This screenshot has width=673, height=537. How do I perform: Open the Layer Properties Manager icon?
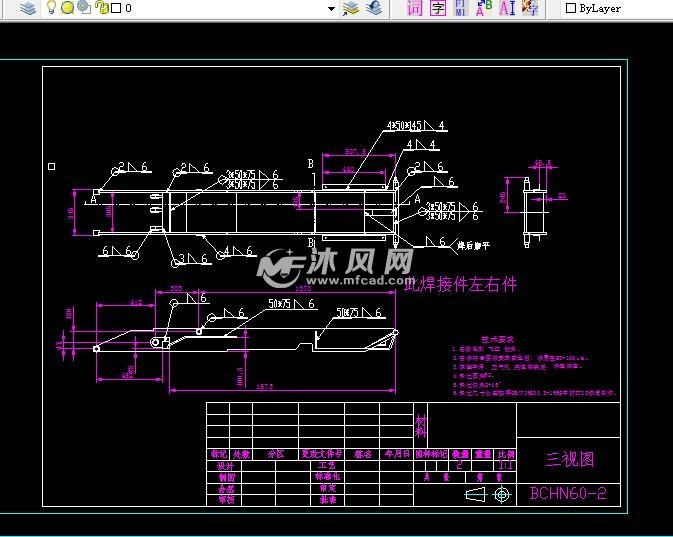coord(27,8)
